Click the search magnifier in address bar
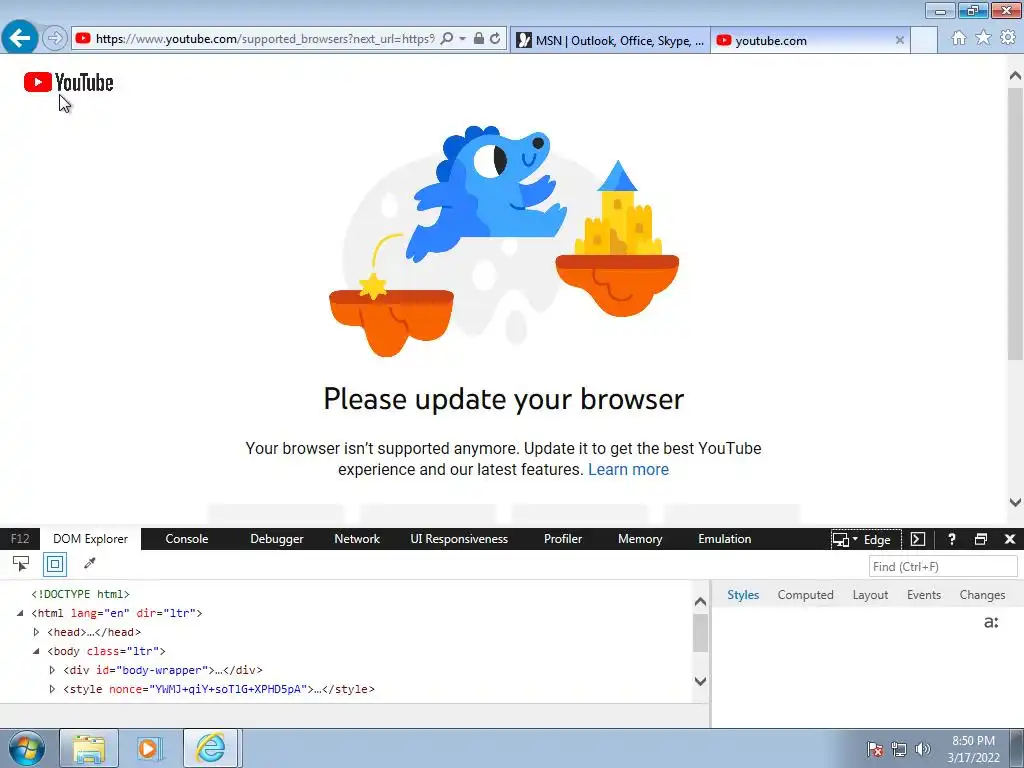The image size is (1024, 768). click(447, 39)
